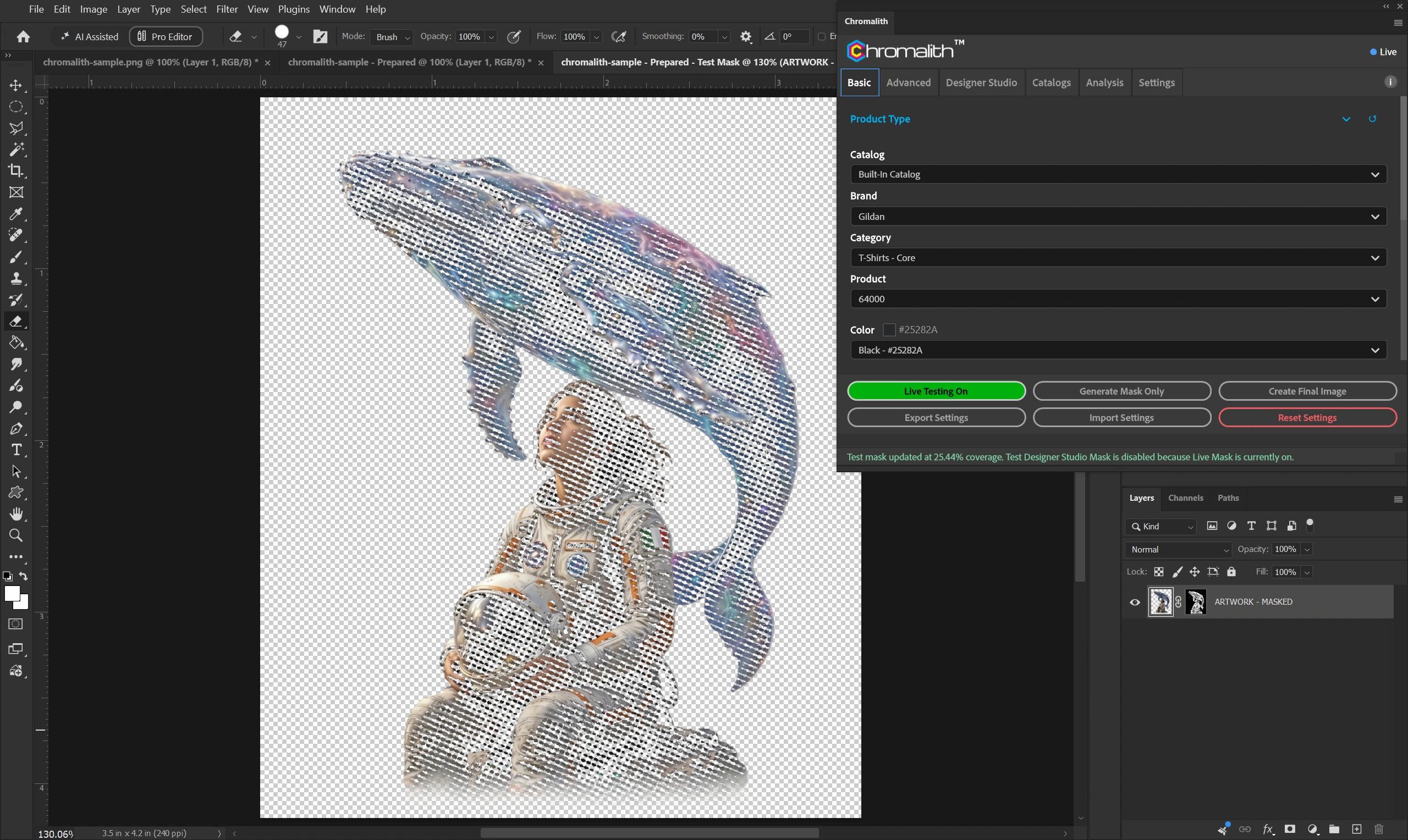Select the Zoom tool
This screenshot has width=1408, height=840.
tap(16, 535)
